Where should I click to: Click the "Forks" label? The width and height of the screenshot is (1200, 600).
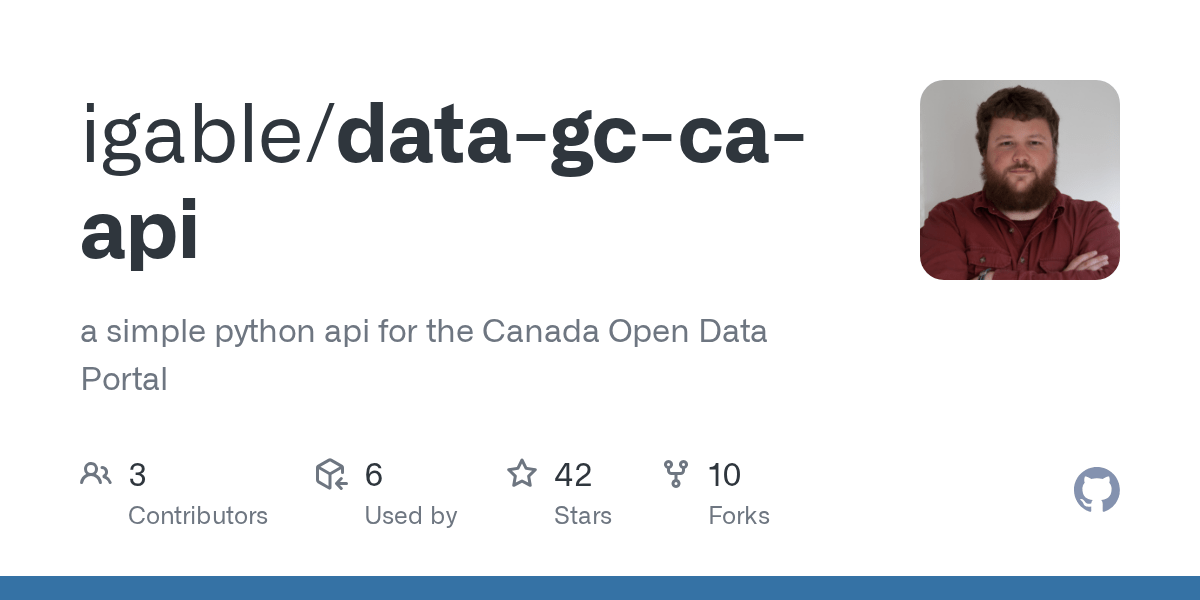(x=739, y=516)
